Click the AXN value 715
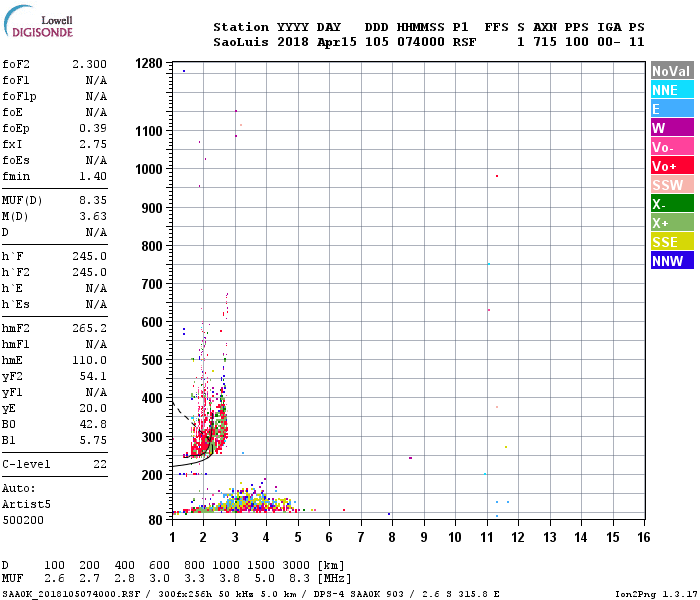The image size is (700, 600). 545,42
